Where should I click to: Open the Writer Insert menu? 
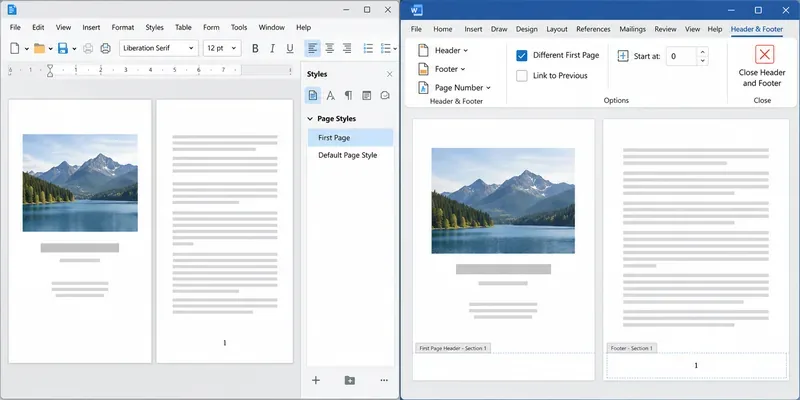coord(91,28)
